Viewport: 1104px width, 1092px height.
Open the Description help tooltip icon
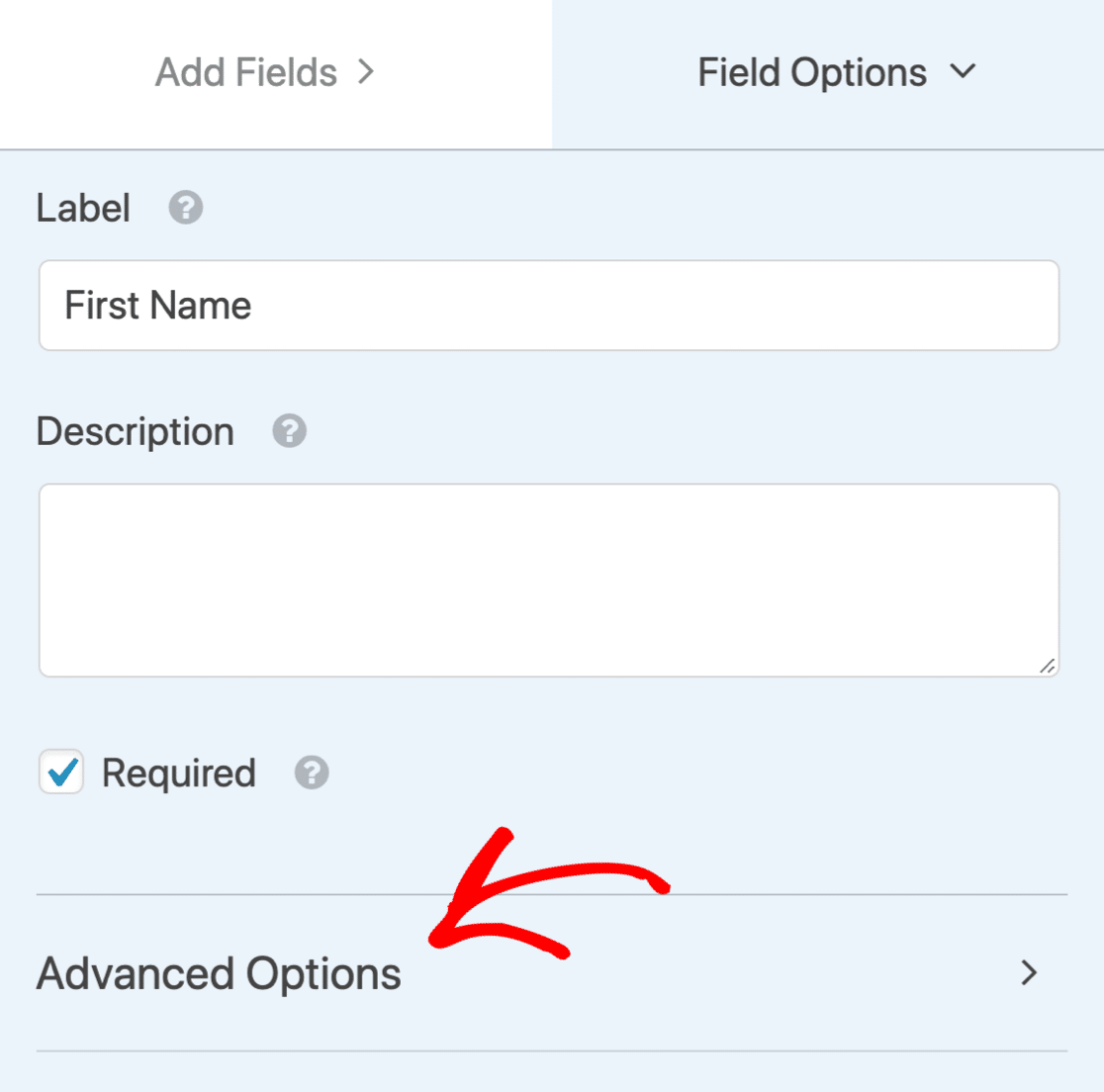(x=290, y=431)
